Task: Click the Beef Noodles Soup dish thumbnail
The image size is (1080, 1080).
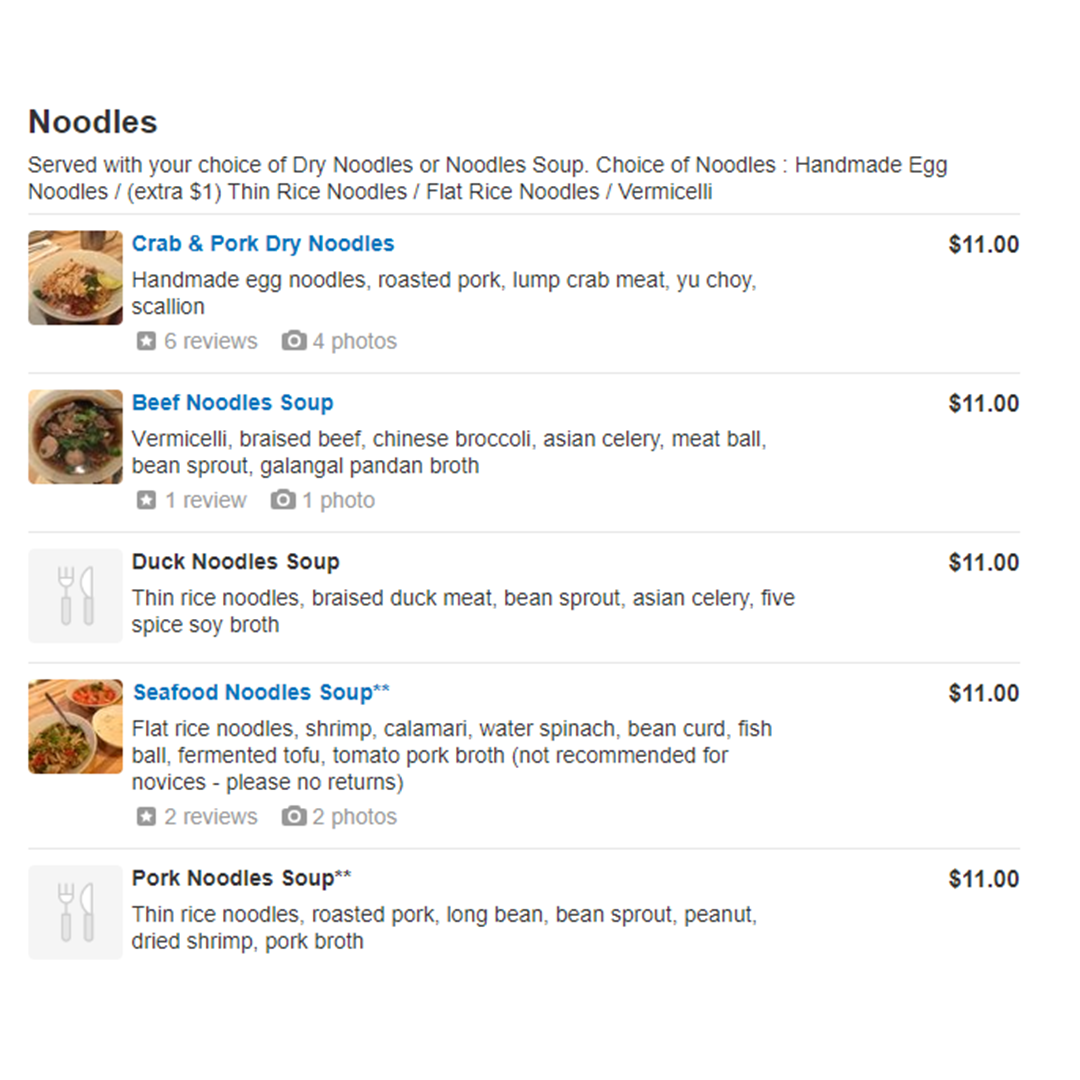Action: pyautogui.click(x=76, y=437)
